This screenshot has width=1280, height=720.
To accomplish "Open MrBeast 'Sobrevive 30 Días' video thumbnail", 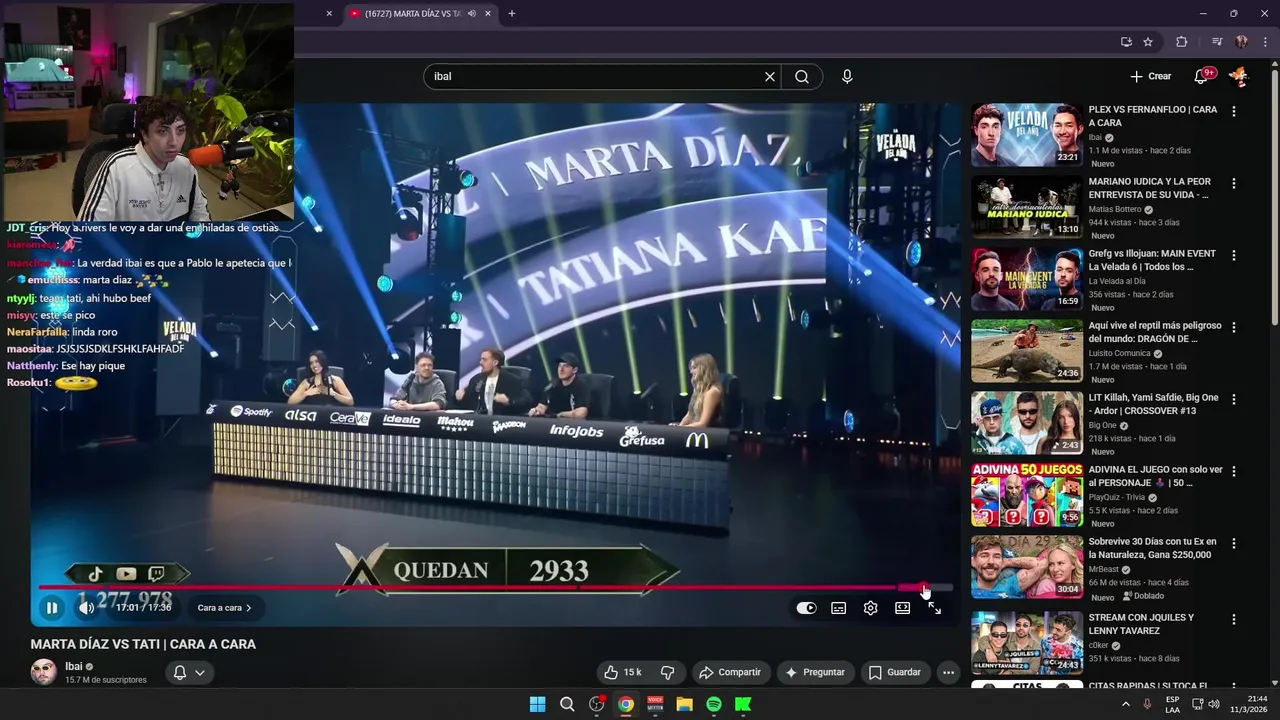I will [x=1026, y=567].
